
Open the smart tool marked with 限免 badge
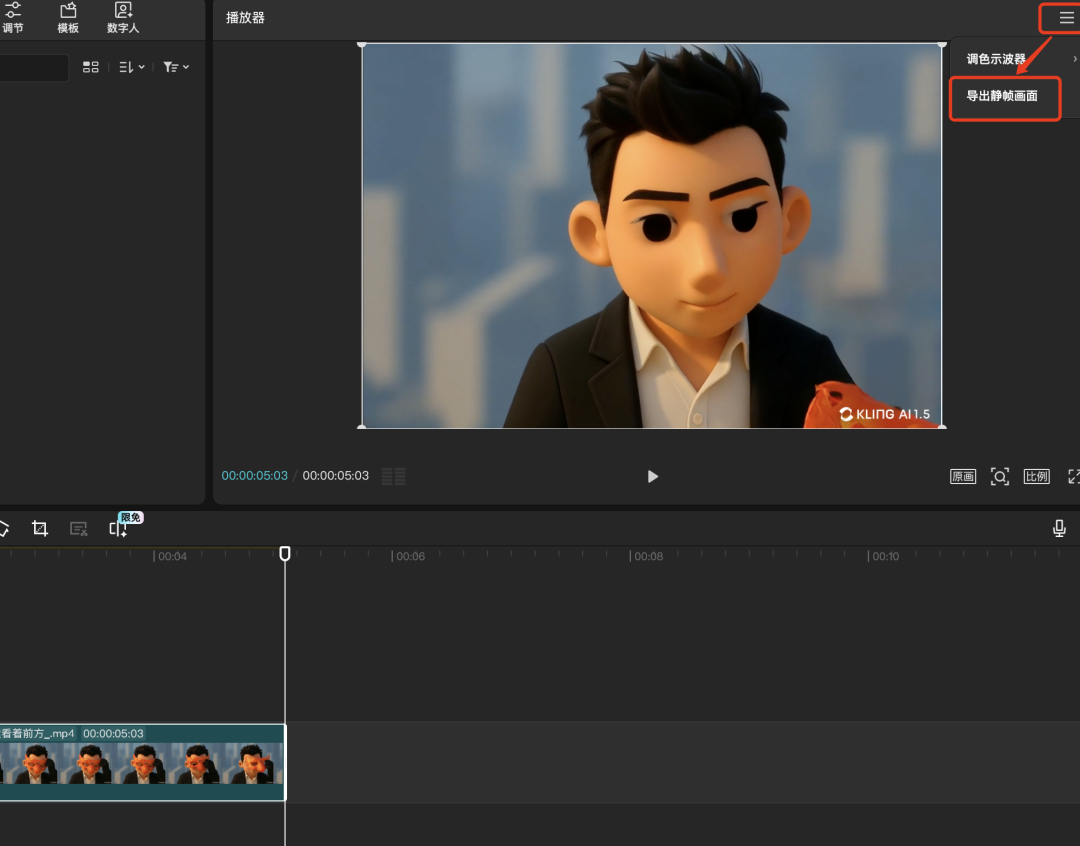point(120,528)
